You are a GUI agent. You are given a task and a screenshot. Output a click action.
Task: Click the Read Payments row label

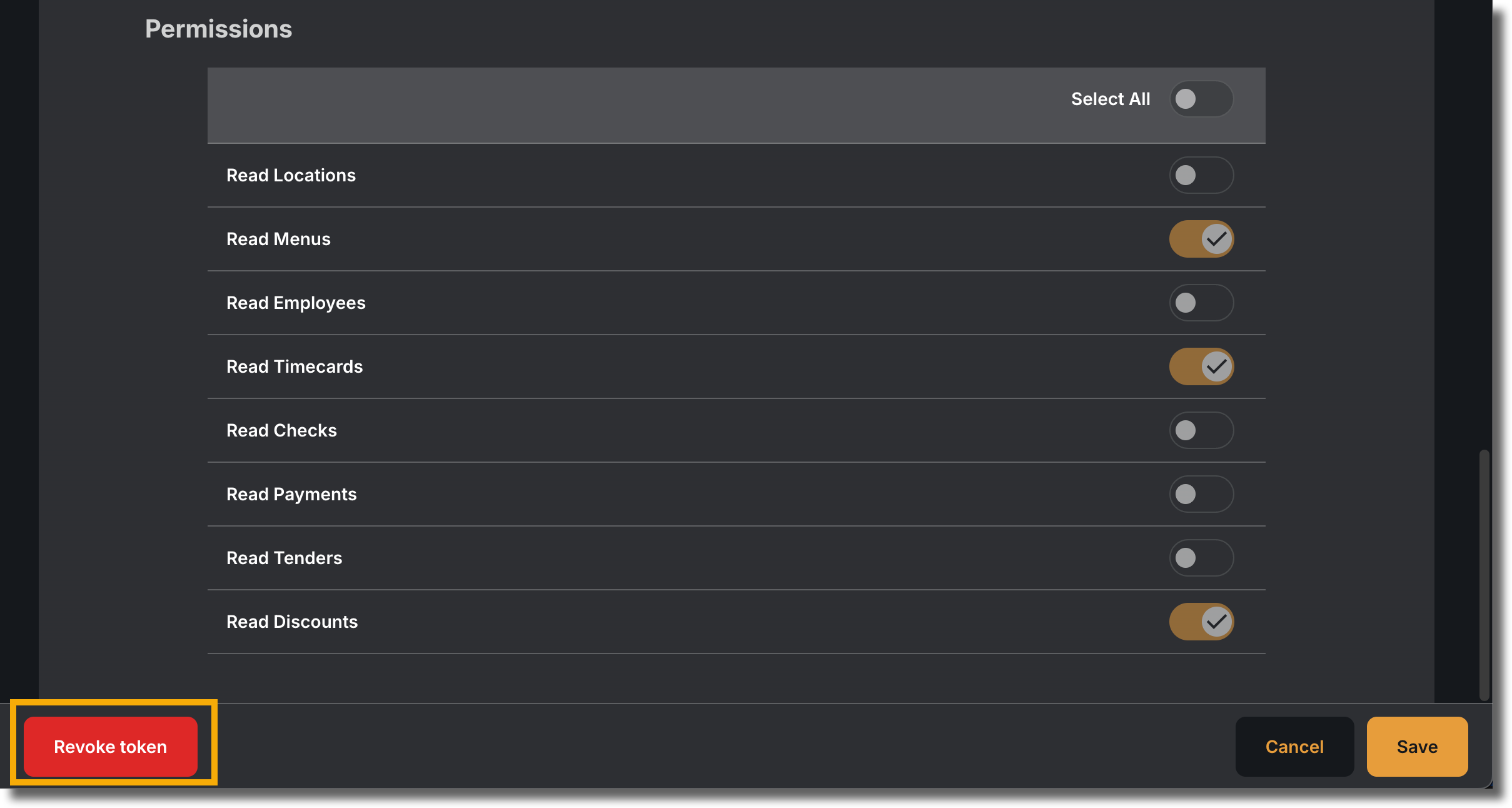point(291,494)
